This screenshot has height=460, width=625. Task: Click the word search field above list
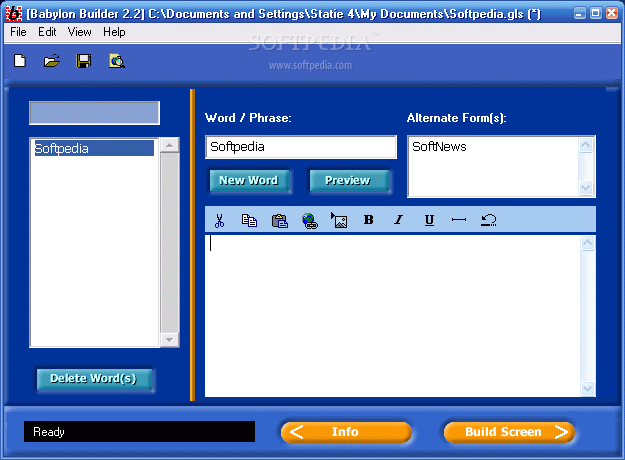pos(94,113)
